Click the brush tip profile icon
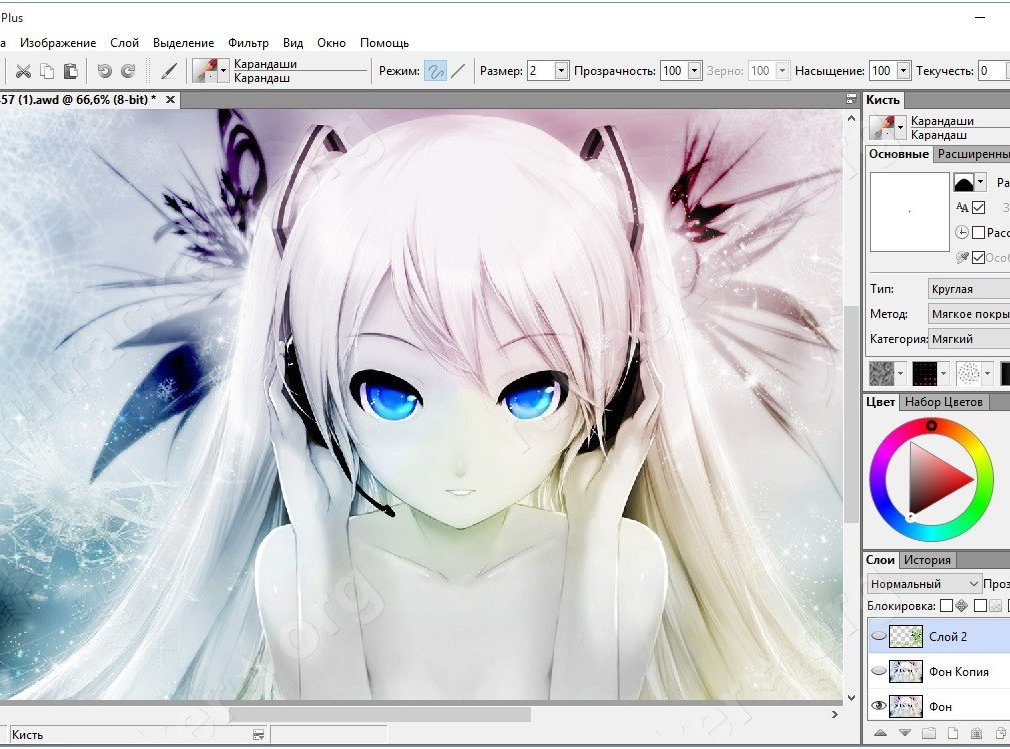This screenshot has height=749, width=1010. click(x=963, y=182)
